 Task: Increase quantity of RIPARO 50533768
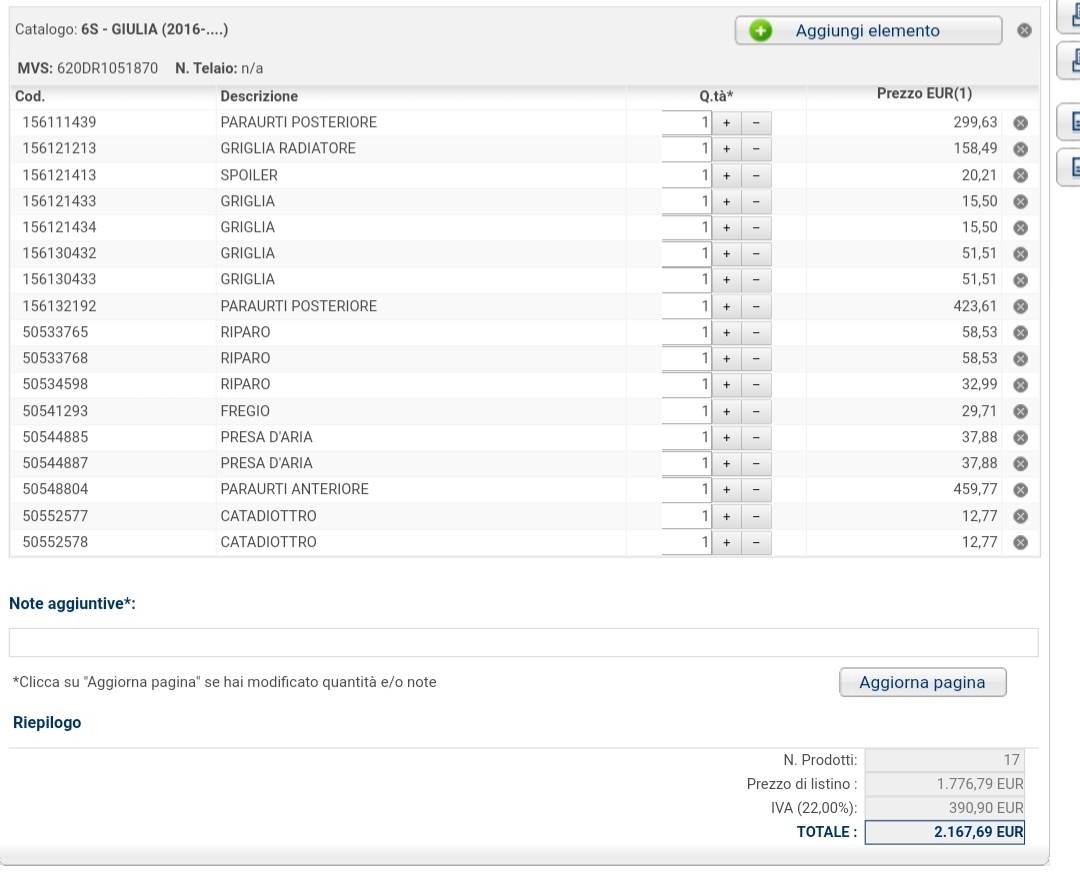(726, 359)
